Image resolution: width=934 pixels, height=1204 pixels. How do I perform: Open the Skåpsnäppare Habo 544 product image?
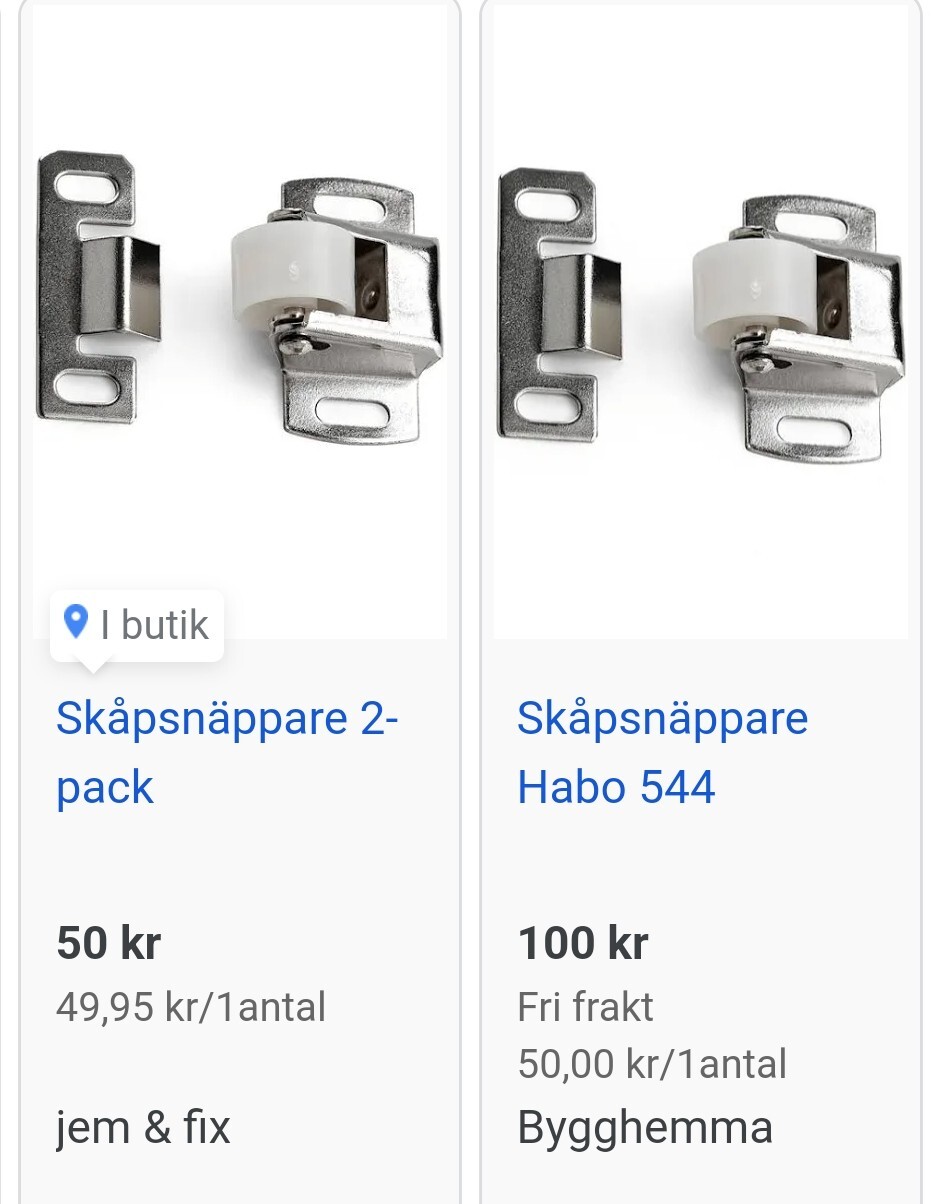point(701,319)
